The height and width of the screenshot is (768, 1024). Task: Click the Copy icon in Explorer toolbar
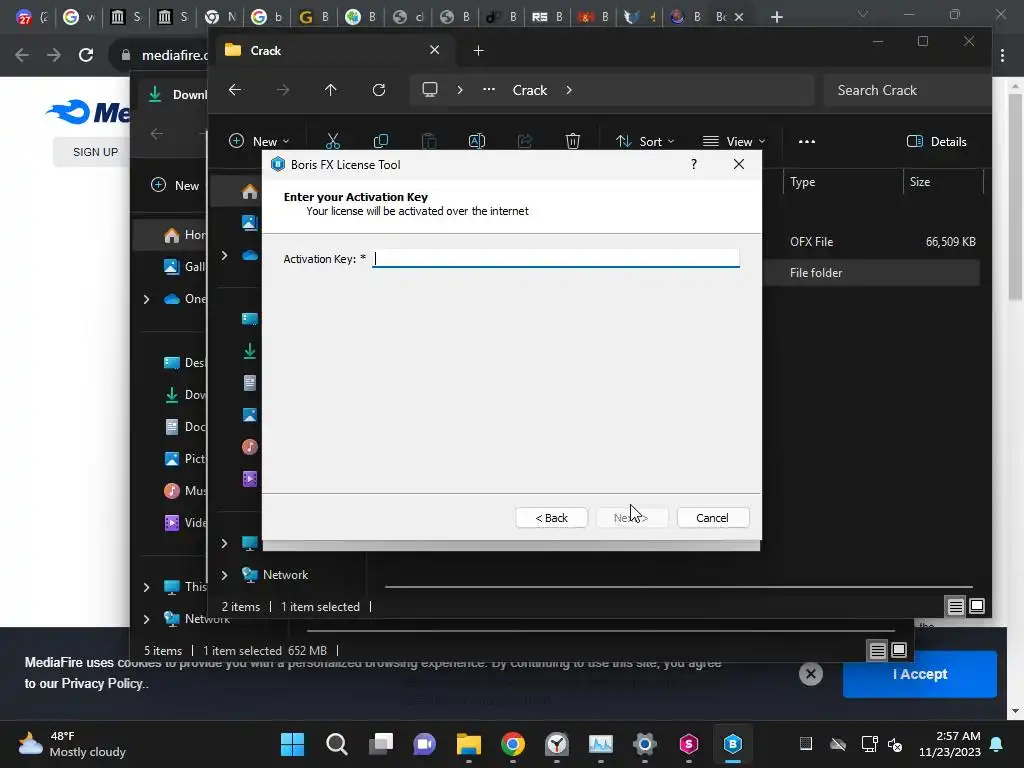(381, 141)
